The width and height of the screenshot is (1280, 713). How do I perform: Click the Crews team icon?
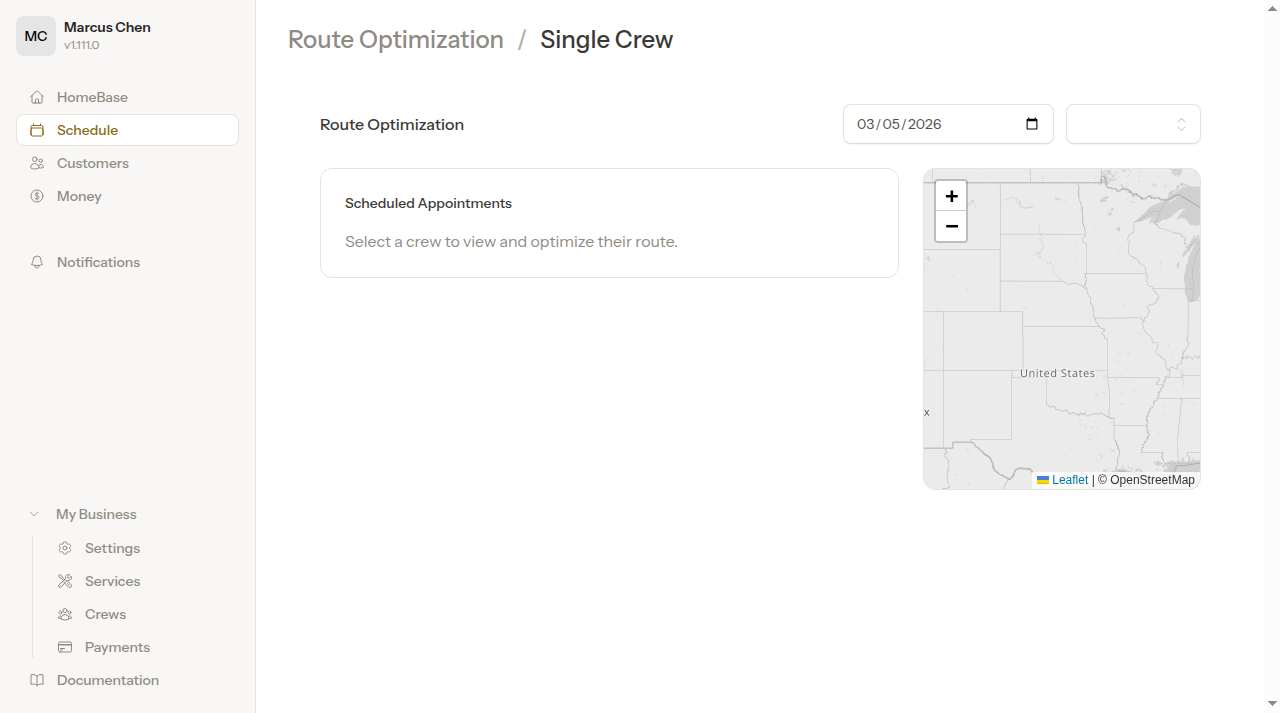(65, 614)
